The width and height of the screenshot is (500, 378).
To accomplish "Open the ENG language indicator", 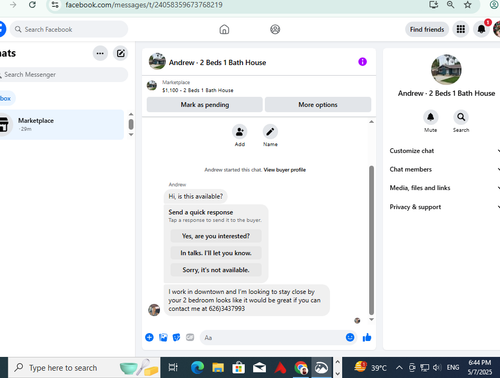I will pyautogui.click(x=453, y=368).
